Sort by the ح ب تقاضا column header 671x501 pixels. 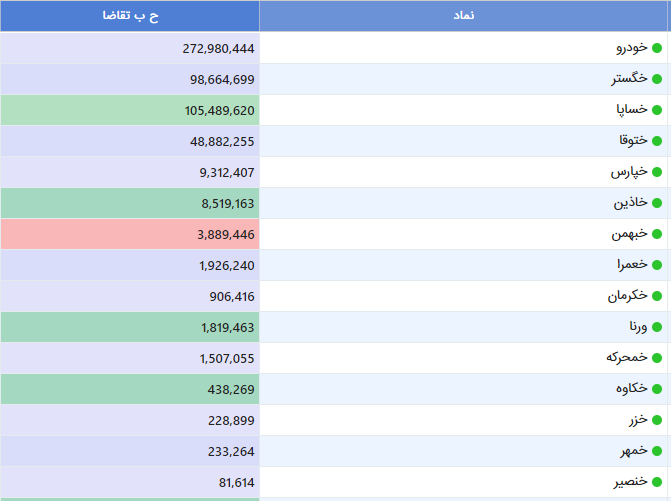(130, 16)
